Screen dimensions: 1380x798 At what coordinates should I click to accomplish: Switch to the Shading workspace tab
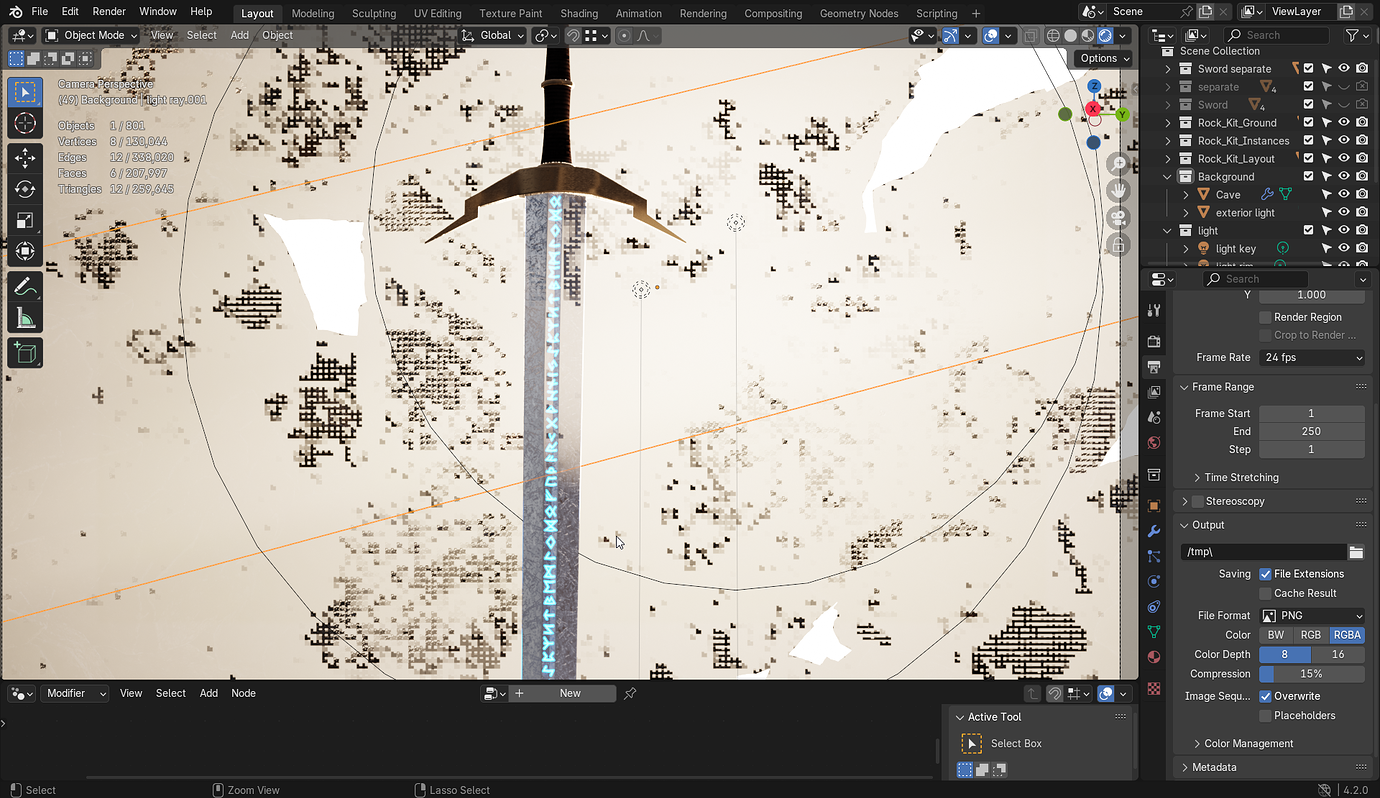pos(579,13)
